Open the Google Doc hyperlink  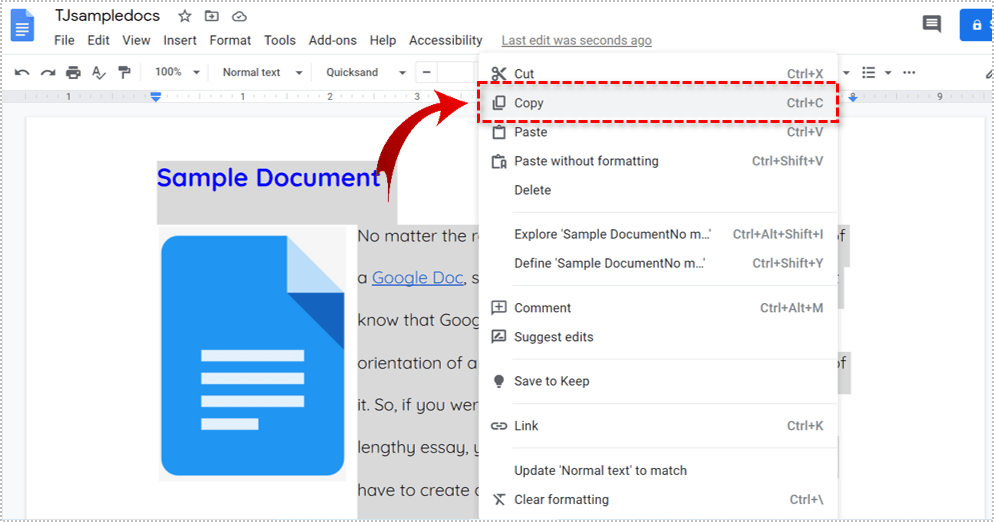tap(417, 278)
